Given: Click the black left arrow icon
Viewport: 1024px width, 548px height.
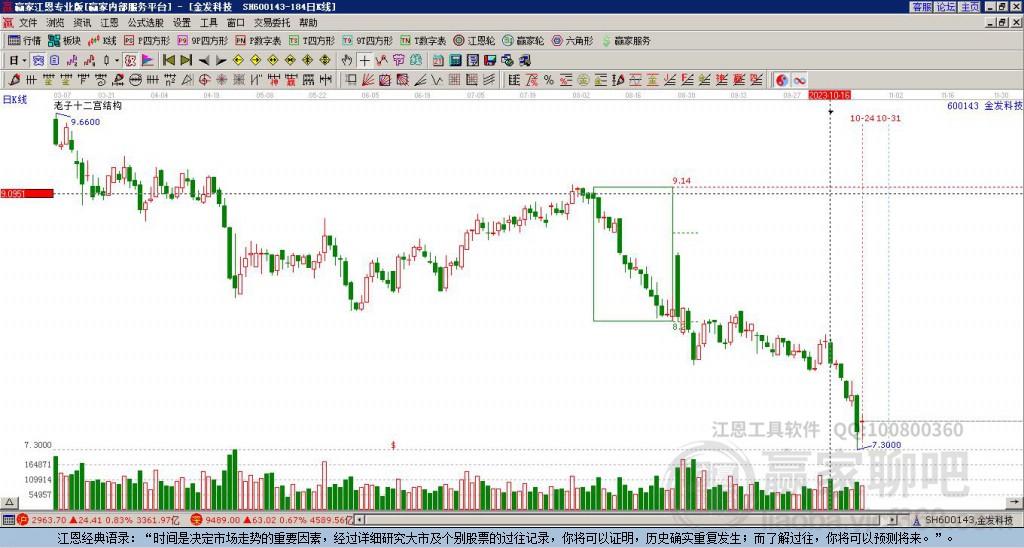Looking at the screenshot, I should [204, 61].
